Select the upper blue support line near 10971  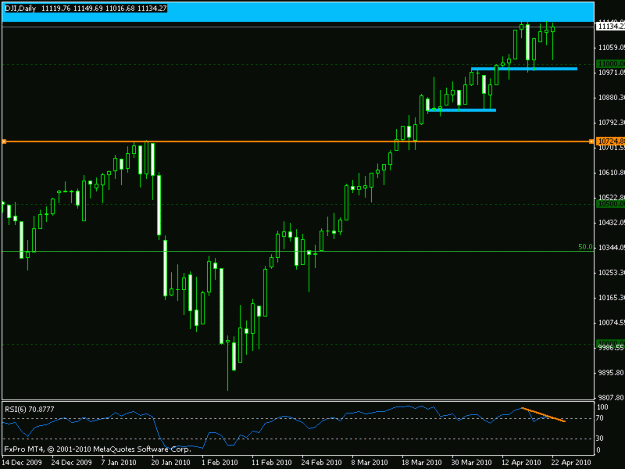[524, 69]
